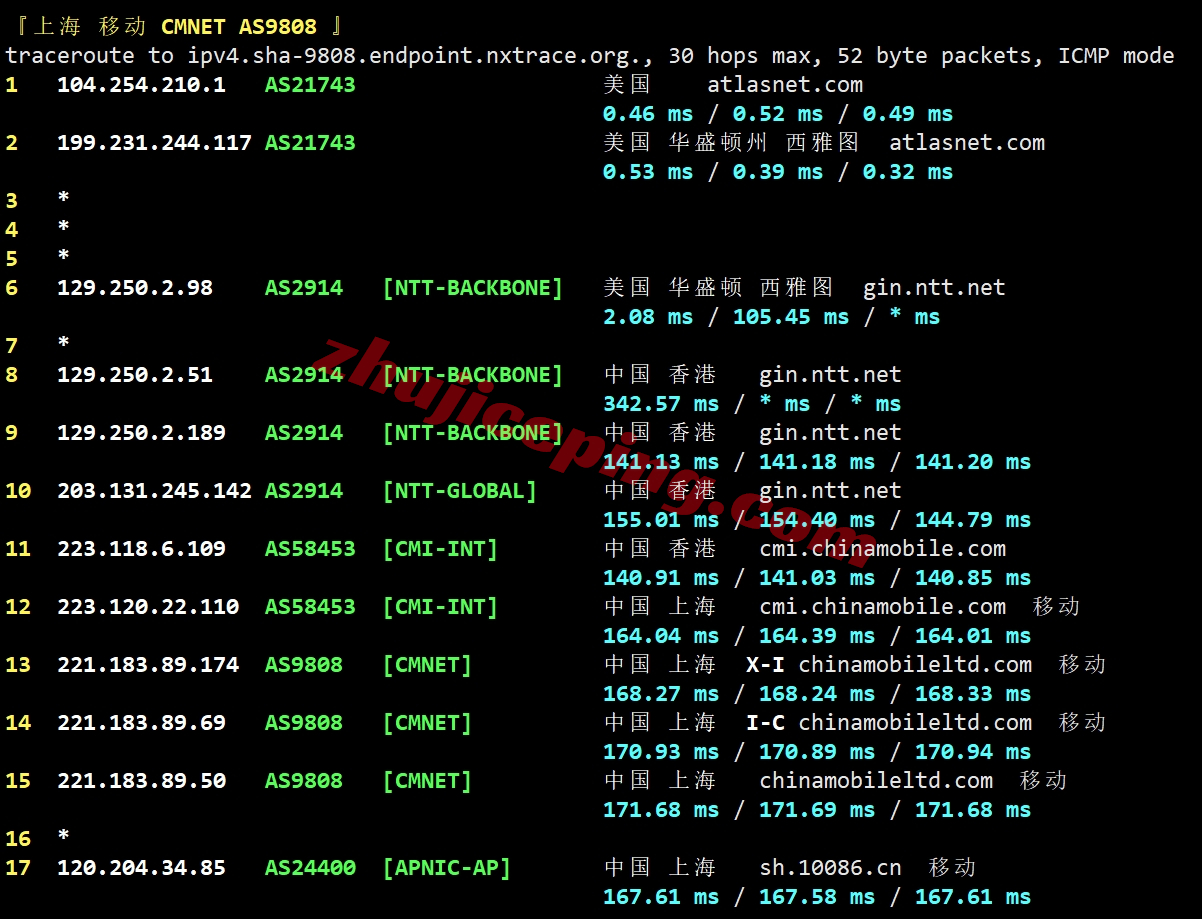The image size is (1202, 919).
Task: Click the [APNIC-AP] tag
Action: pos(447,868)
